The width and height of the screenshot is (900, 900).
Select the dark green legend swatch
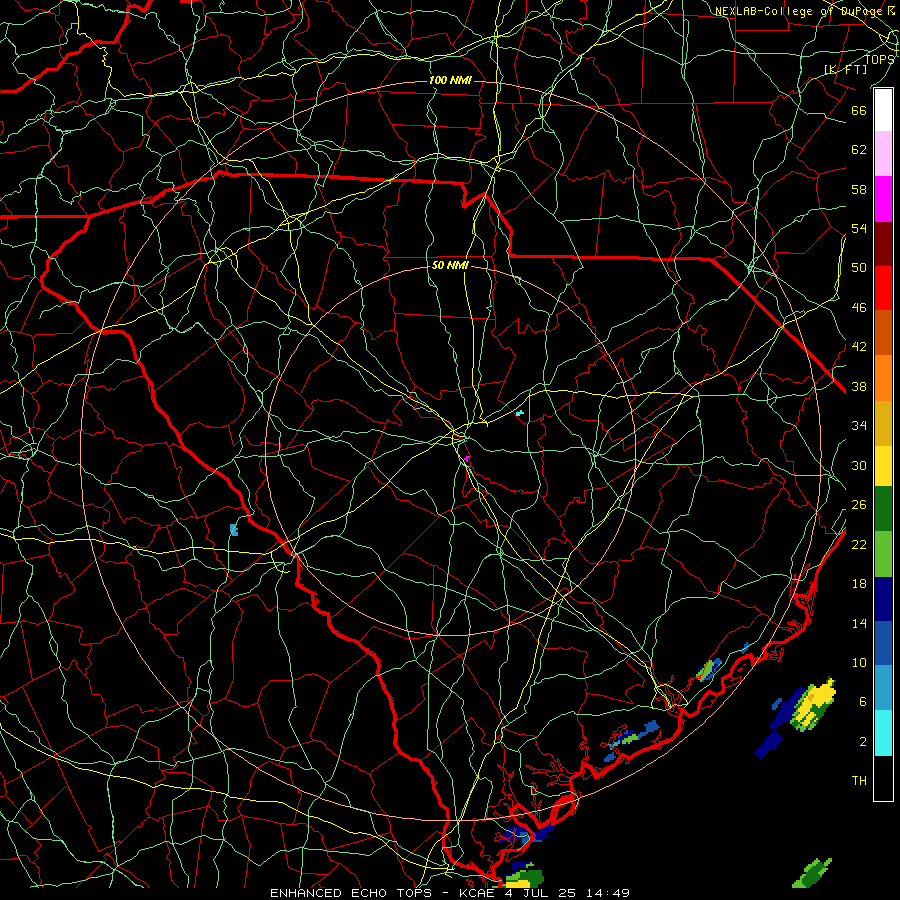pyautogui.click(x=883, y=509)
